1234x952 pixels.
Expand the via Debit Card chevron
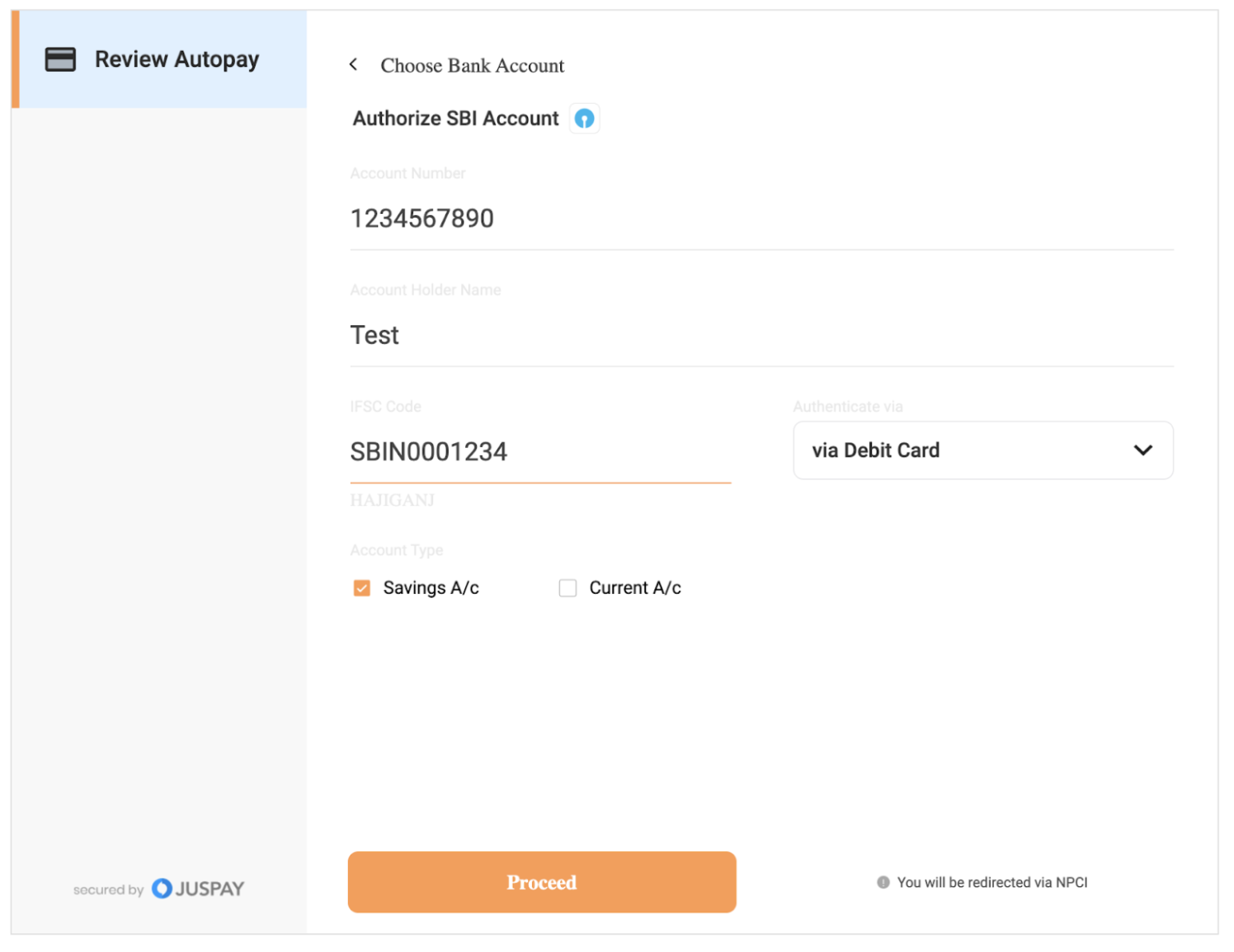1142,450
